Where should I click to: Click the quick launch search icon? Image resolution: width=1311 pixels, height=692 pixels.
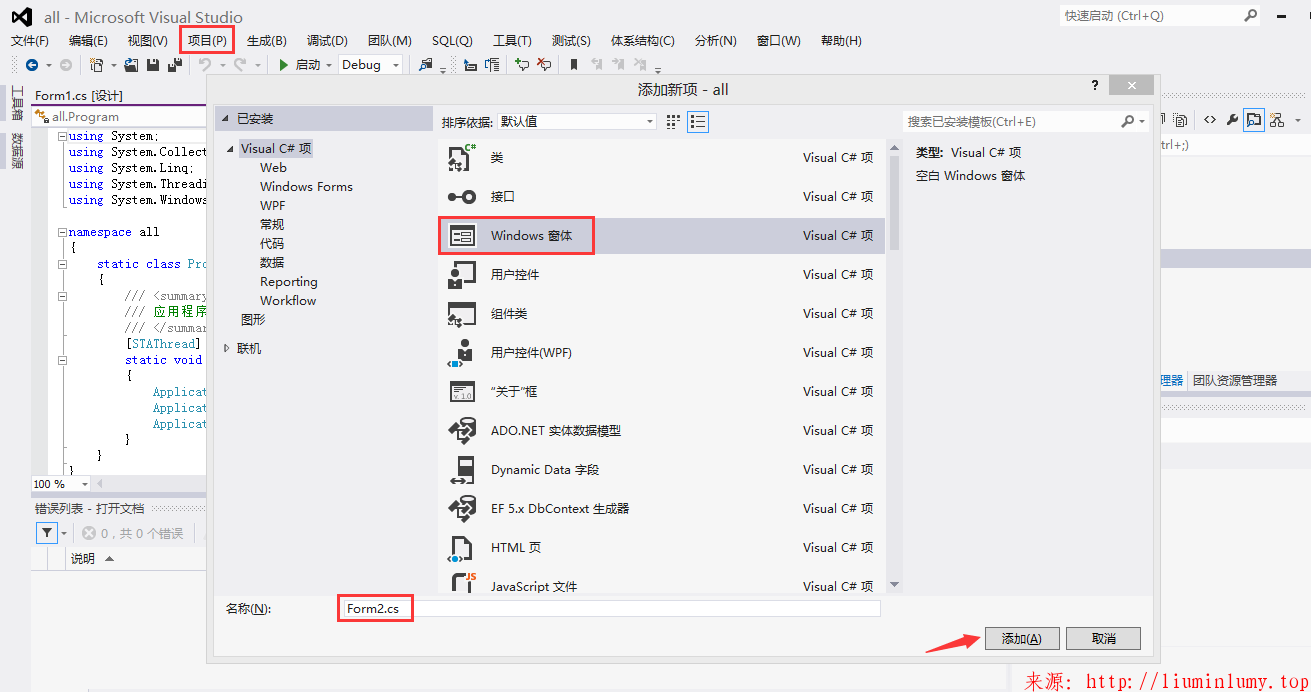click(x=1250, y=16)
